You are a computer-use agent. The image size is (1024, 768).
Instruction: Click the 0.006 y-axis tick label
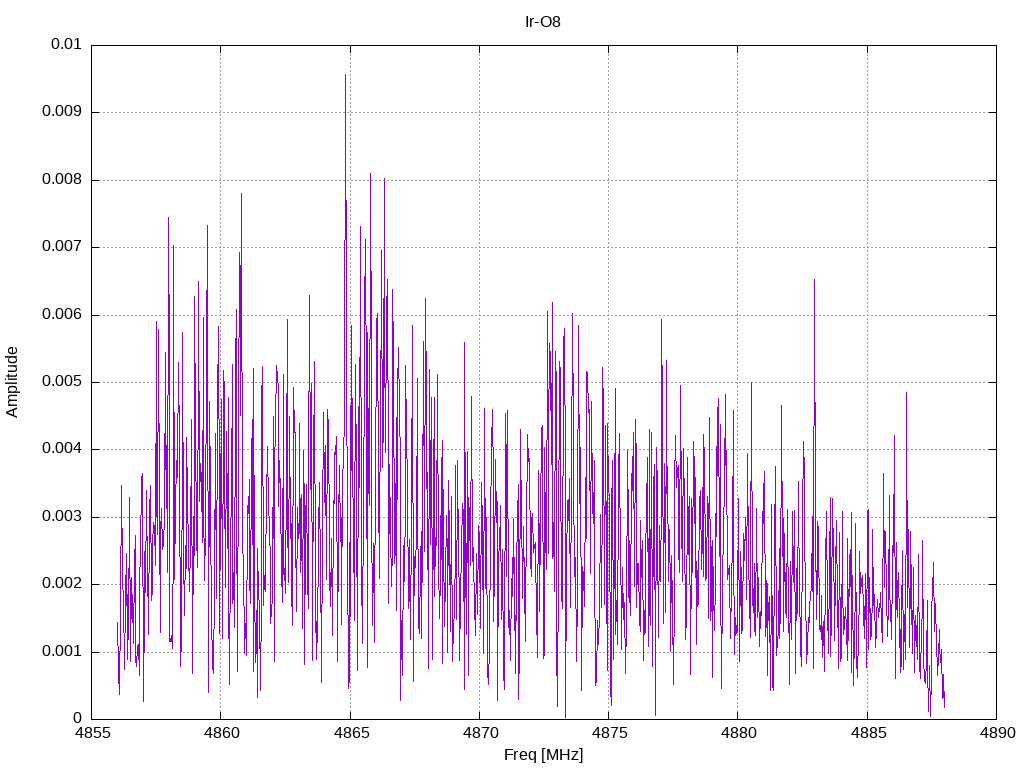click(62, 315)
